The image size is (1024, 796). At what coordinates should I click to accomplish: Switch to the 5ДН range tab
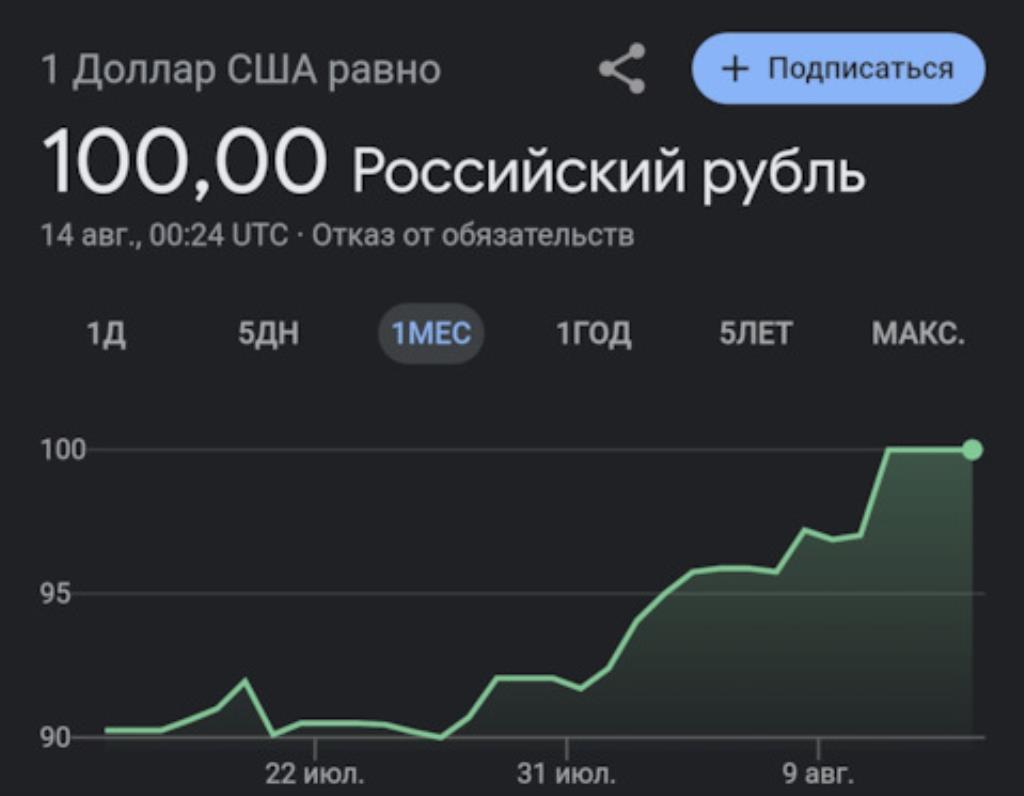pyautogui.click(x=268, y=334)
